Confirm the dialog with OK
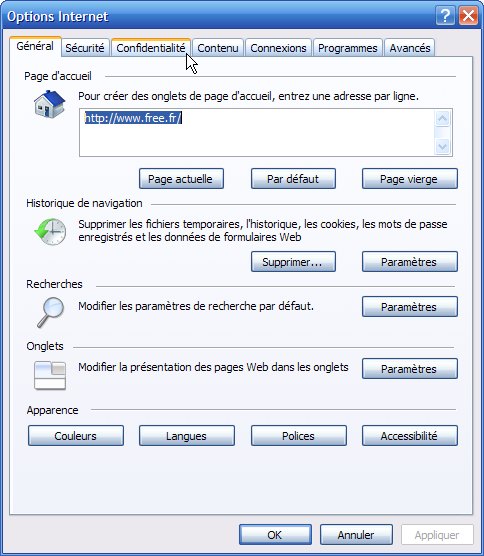484x556 pixels. click(275, 534)
